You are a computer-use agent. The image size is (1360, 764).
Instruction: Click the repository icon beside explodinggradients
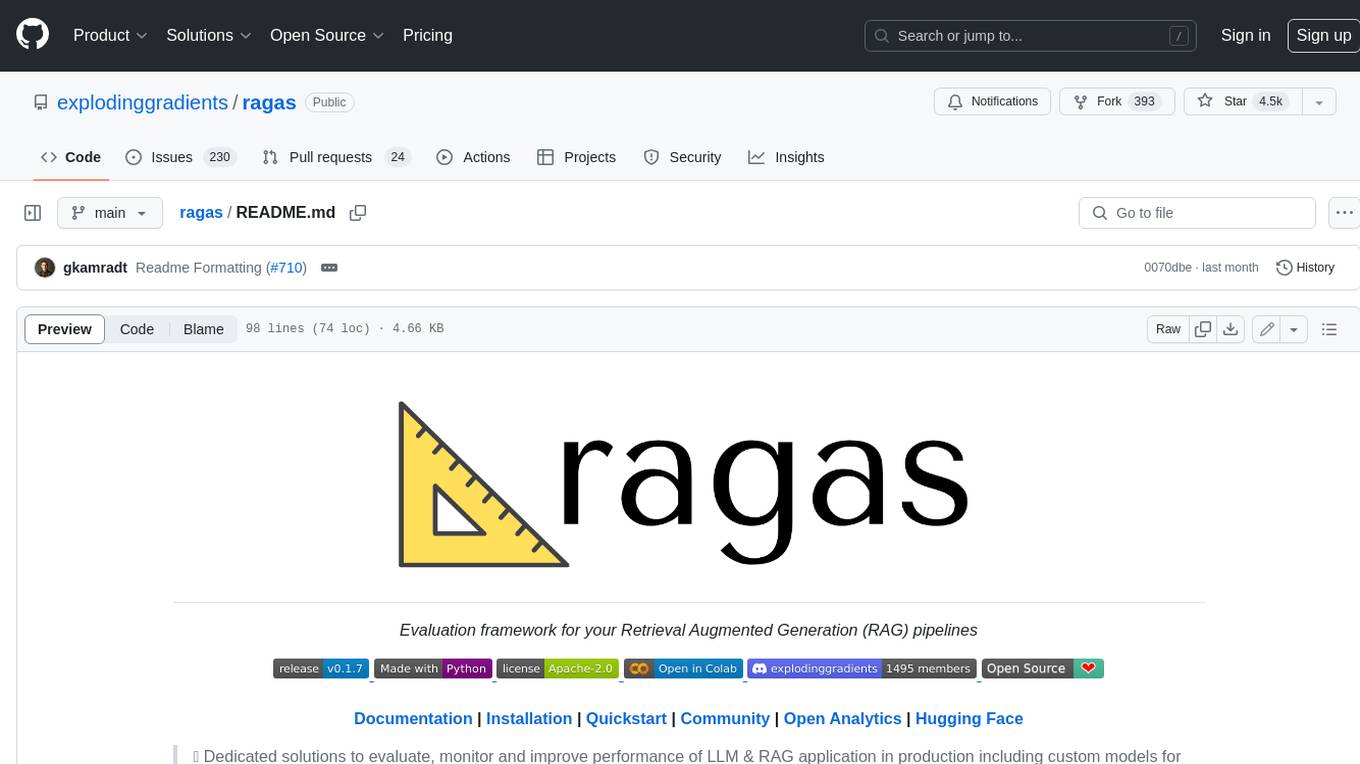click(40, 102)
